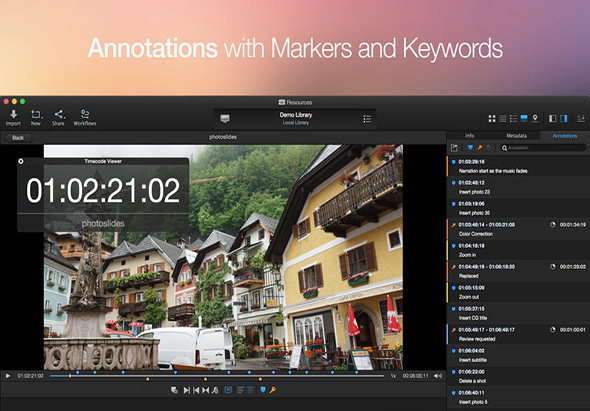Select the 'Insert CG title' annotation
This screenshot has height=411, width=590.
tap(518, 314)
